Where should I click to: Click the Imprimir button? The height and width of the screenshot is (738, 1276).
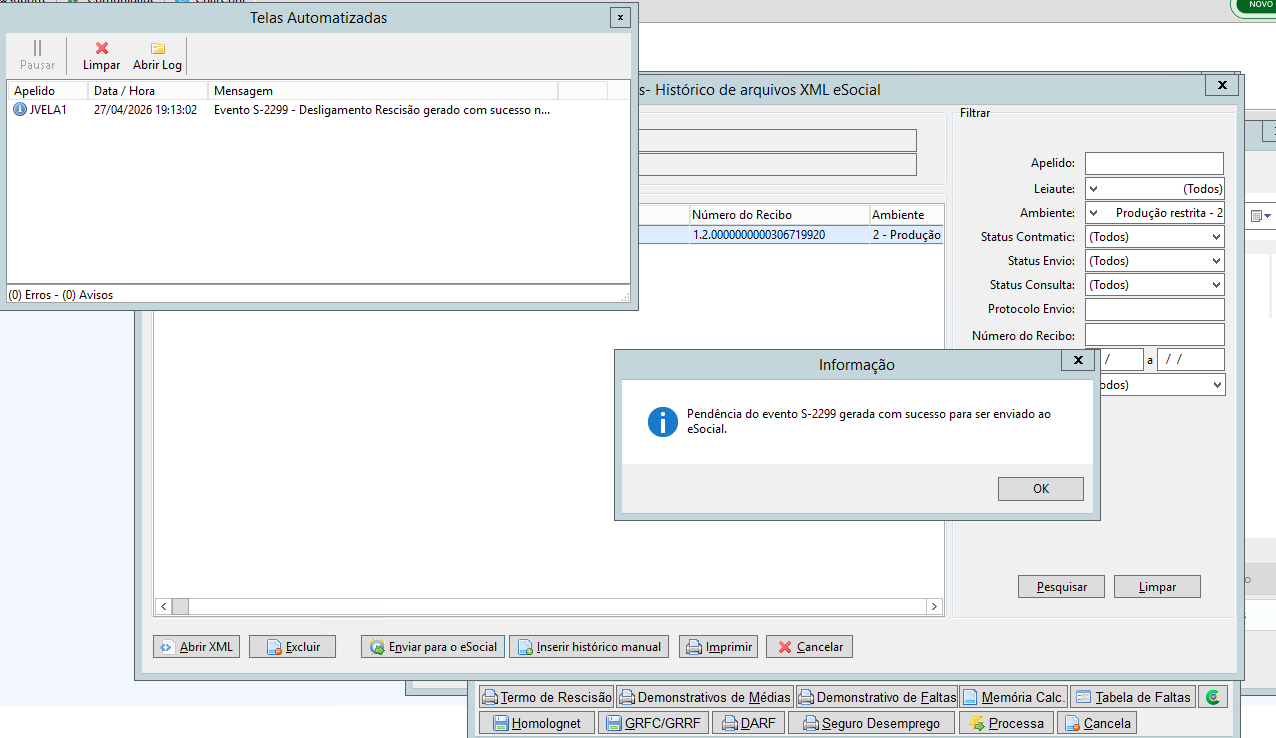[718, 647]
